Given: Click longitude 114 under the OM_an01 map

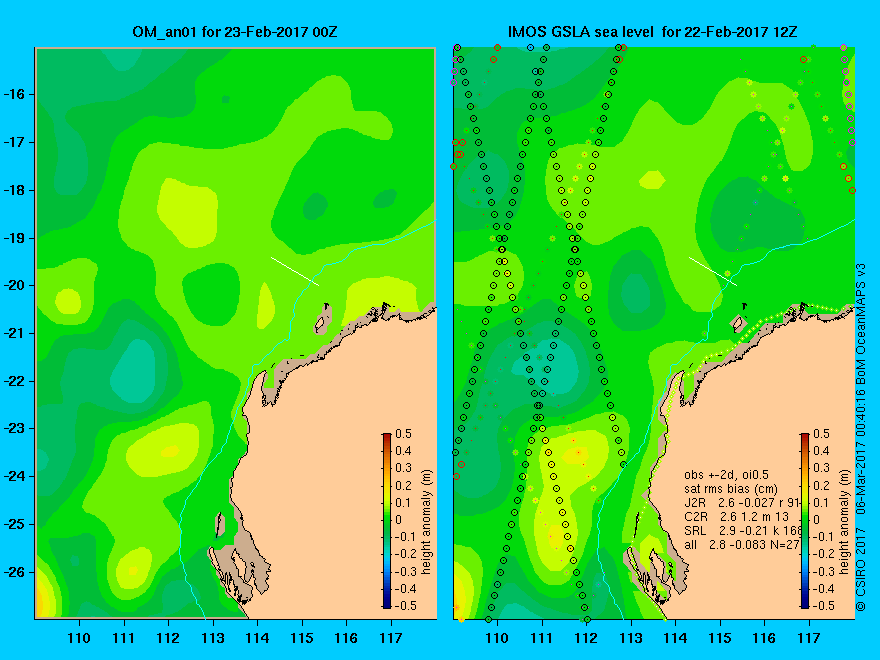Looking at the screenshot, I should [257, 638].
